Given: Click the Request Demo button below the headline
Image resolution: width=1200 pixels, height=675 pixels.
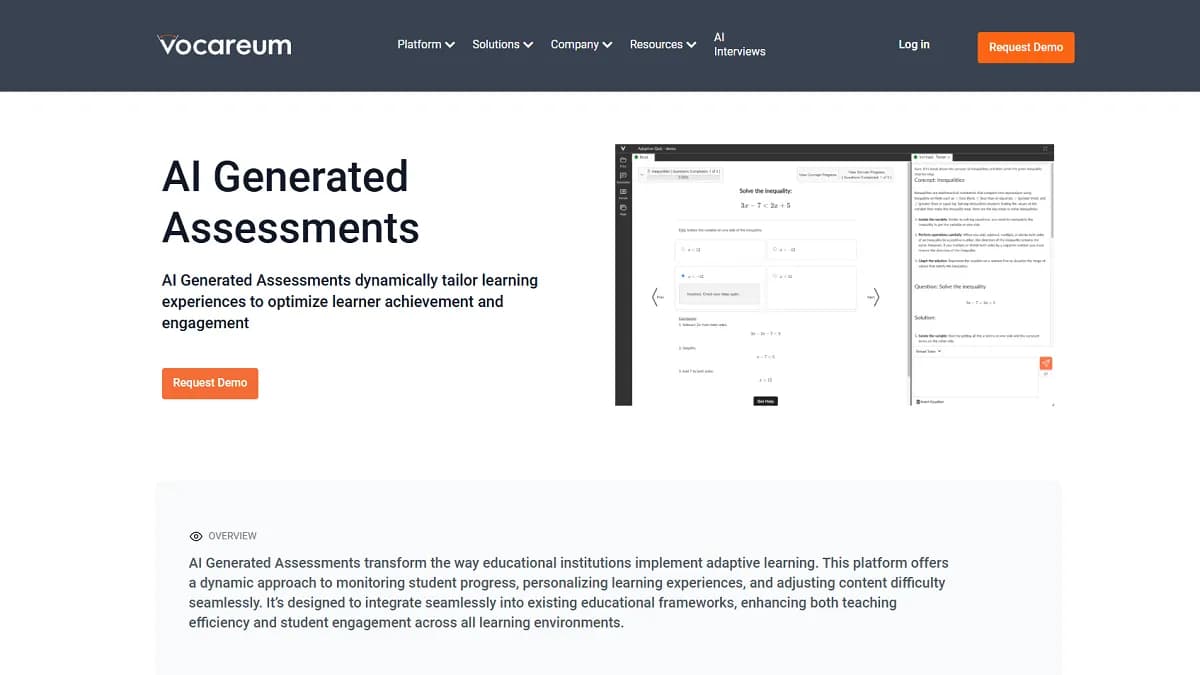Looking at the screenshot, I should click(x=210, y=383).
